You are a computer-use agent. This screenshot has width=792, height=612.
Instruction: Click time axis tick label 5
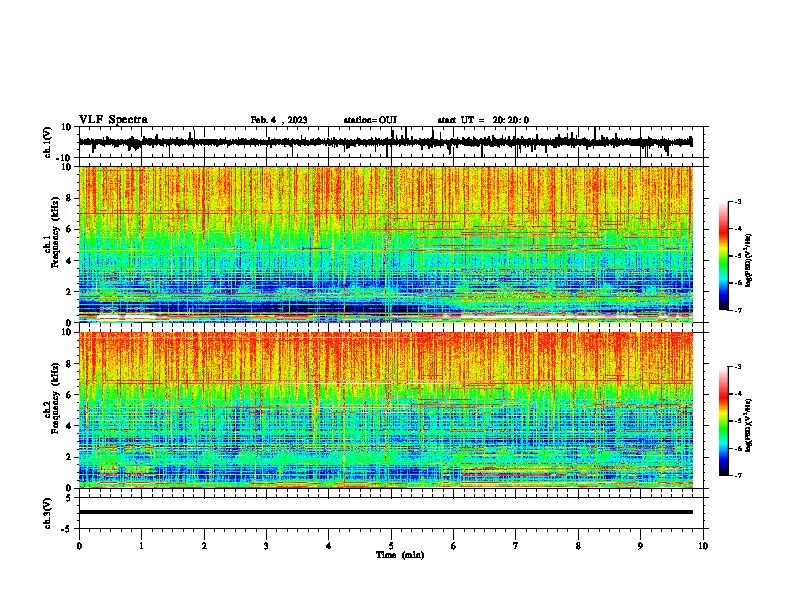pos(391,546)
